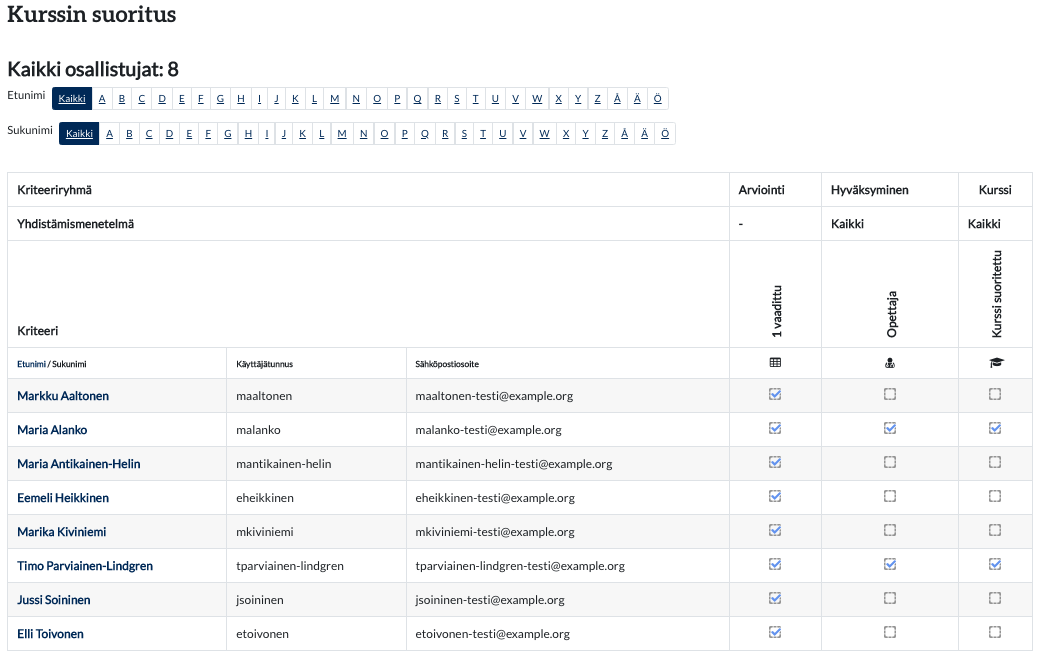
Task: Click username cell tparviainen-lindgren
Action: click(290, 566)
